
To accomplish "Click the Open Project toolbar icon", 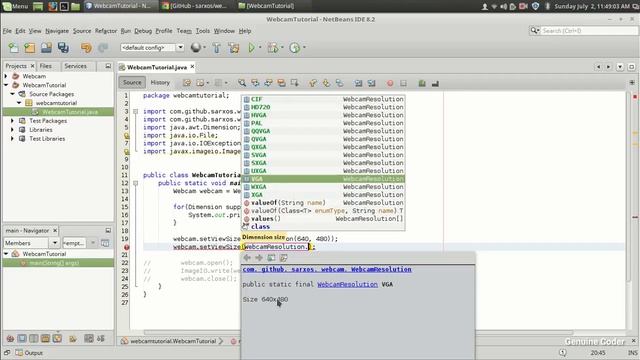I will 46,48.
